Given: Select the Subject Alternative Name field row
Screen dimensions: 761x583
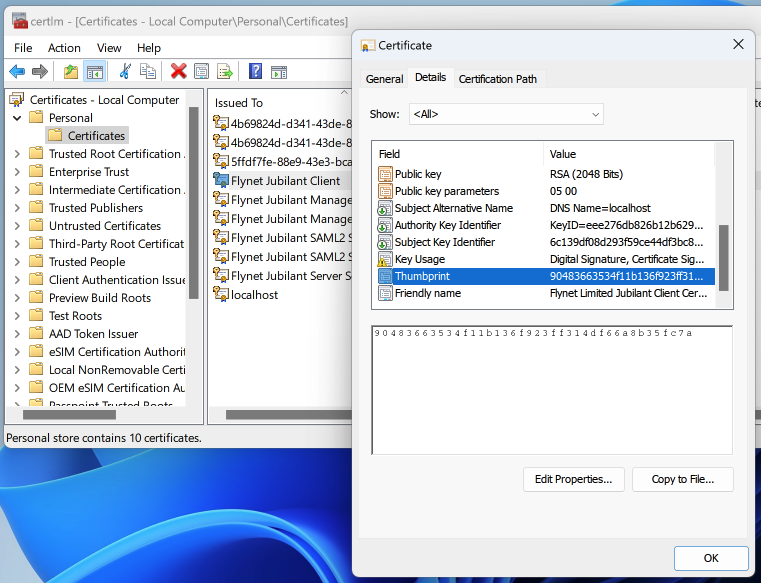Looking at the screenshot, I should point(453,208).
